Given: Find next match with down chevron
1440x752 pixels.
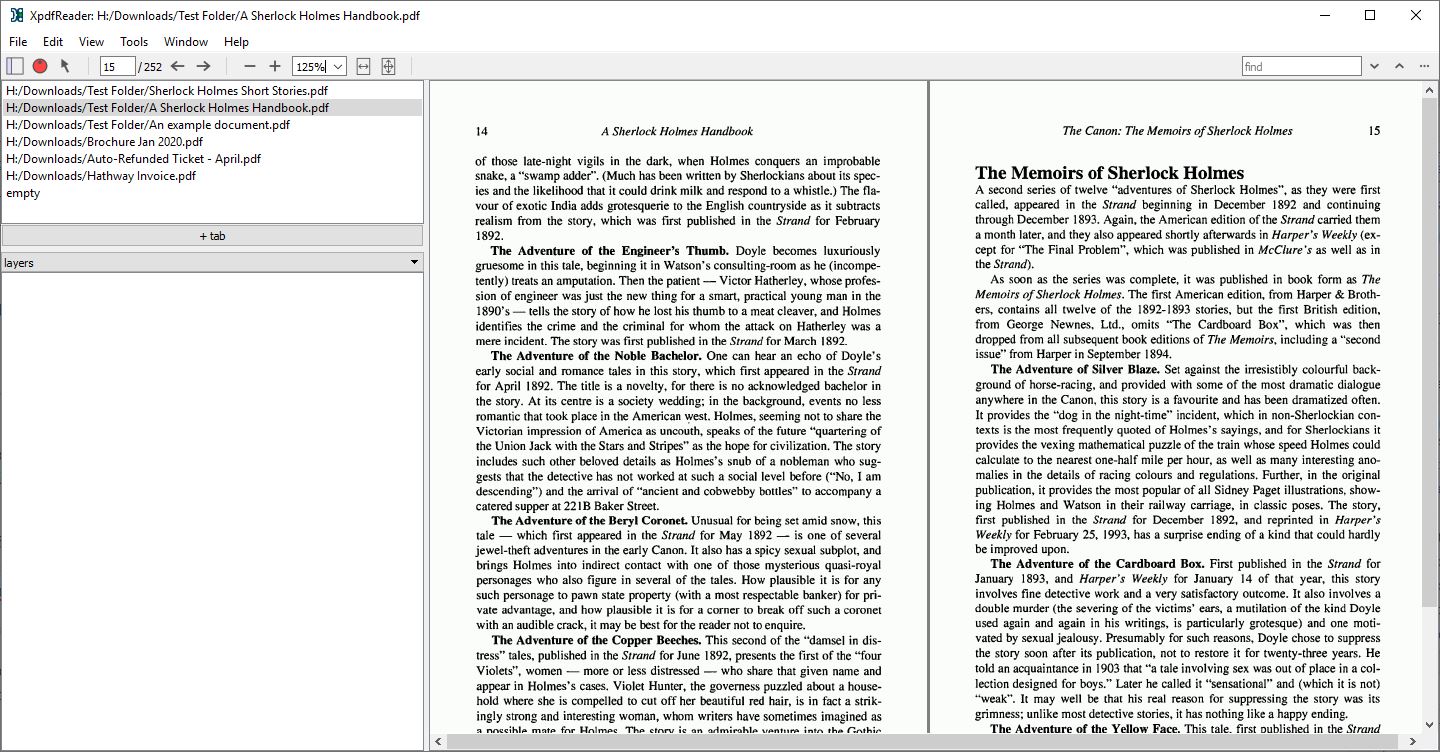Looking at the screenshot, I should tap(1375, 66).
